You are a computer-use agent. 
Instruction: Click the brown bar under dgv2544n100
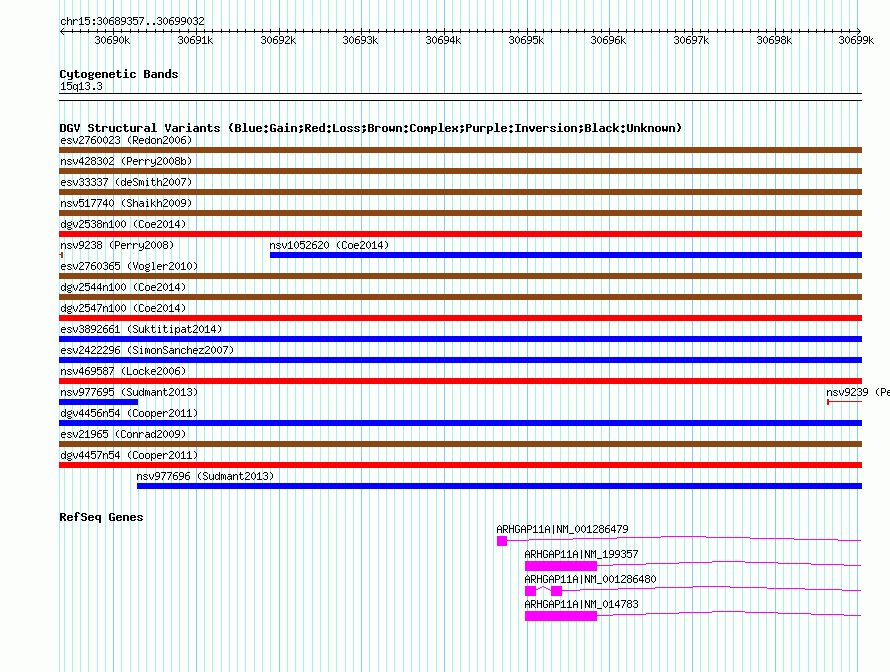pos(460,297)
